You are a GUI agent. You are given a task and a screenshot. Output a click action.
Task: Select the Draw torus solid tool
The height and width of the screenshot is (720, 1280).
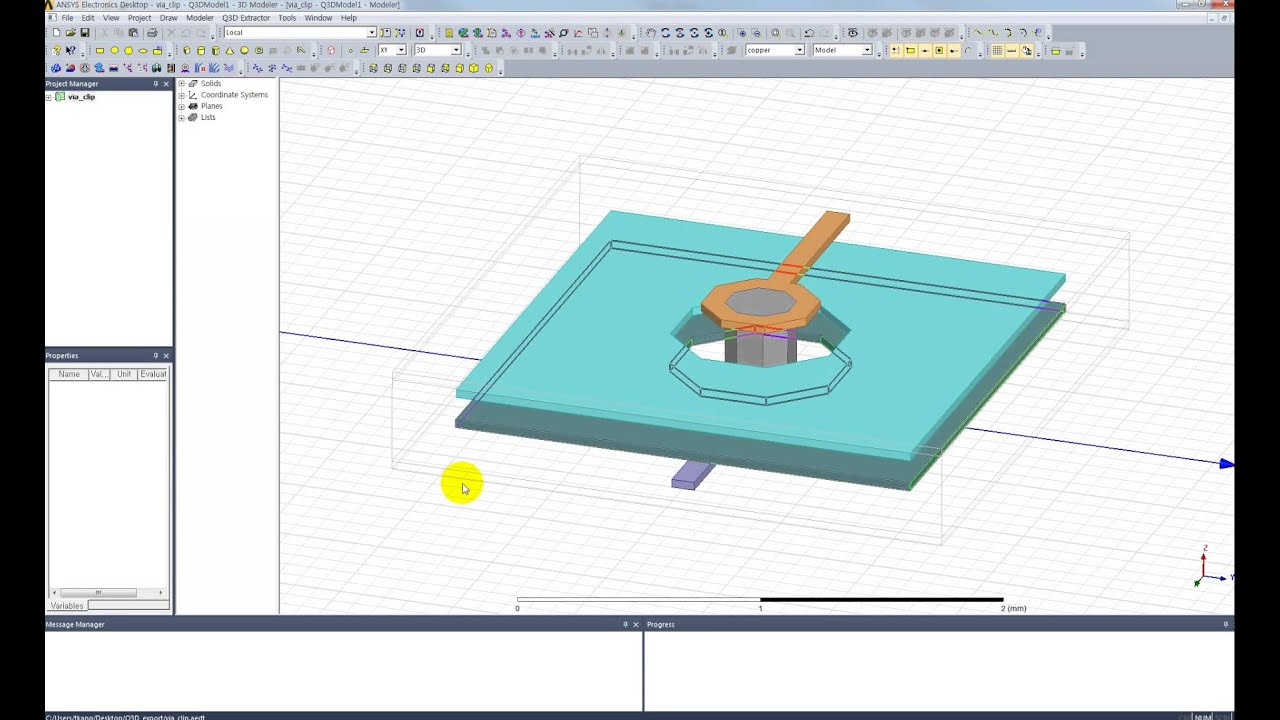258,50
